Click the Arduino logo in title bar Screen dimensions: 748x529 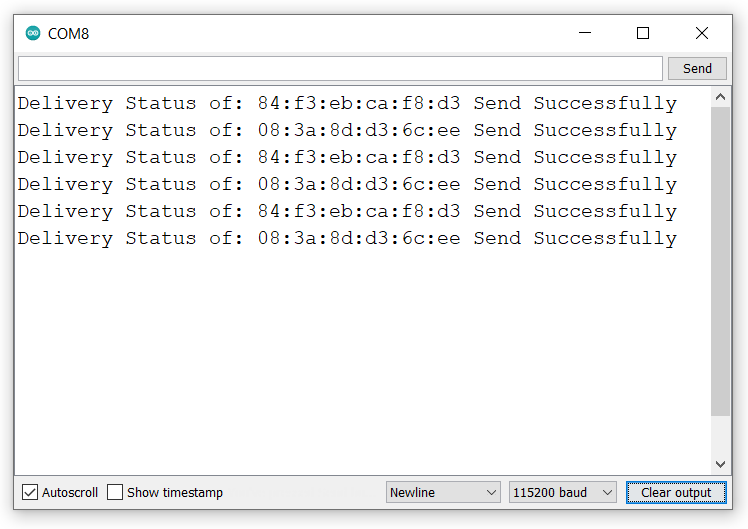click(x=33, y=33)
